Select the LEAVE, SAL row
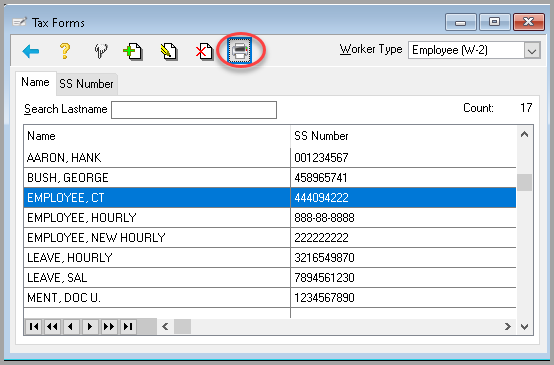 click(270, 278)
